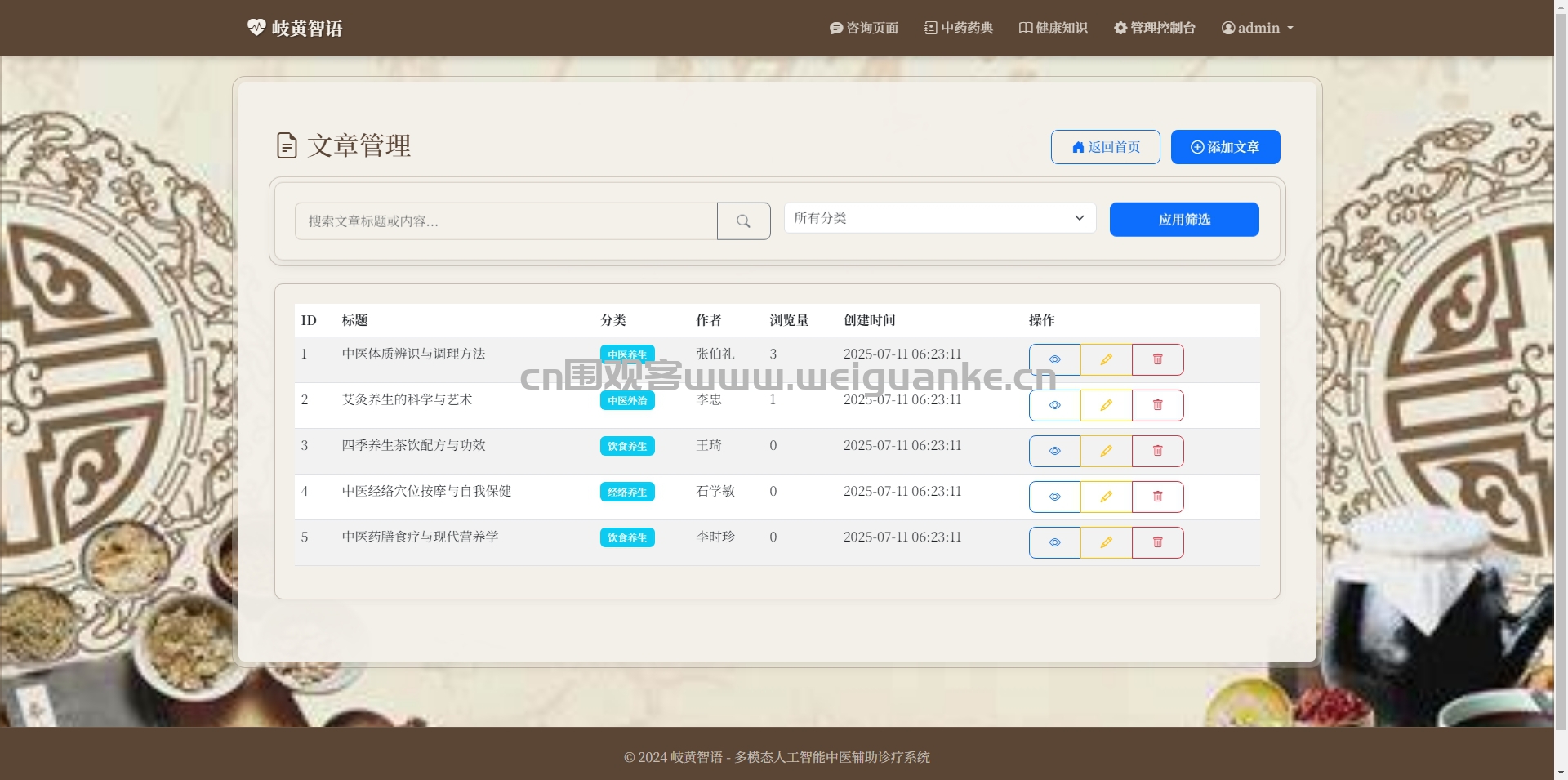Click the pencil edit icon for article 2

(1106, 405)
